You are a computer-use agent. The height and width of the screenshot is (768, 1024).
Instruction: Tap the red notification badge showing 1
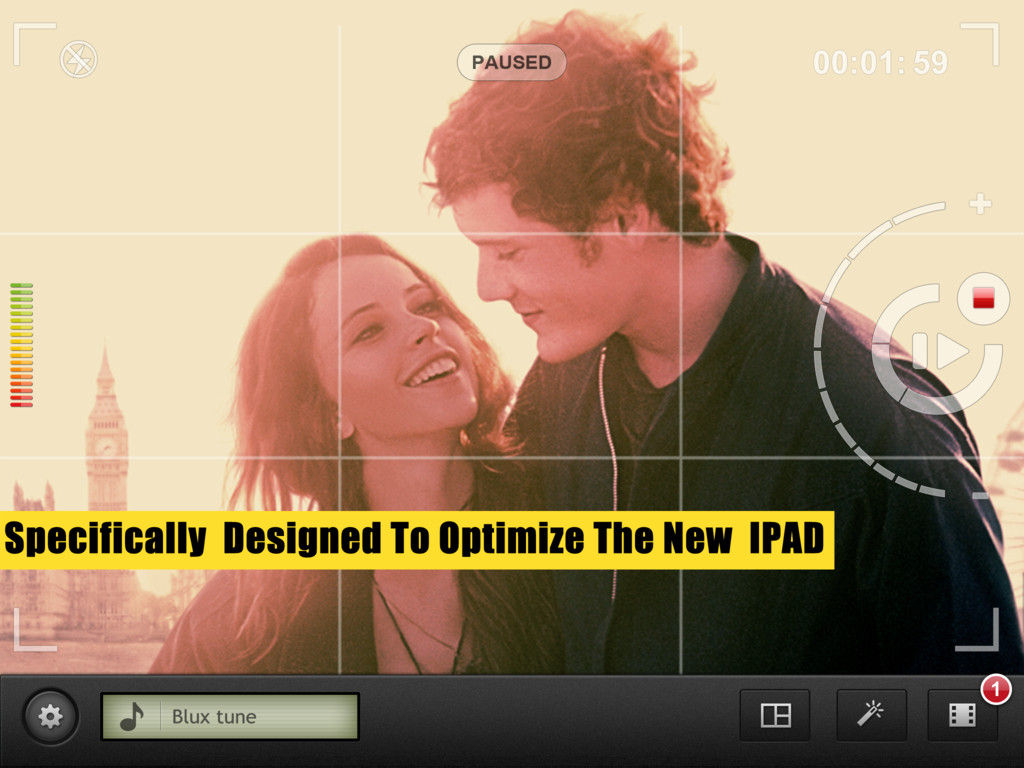click(x=996, y=689)
